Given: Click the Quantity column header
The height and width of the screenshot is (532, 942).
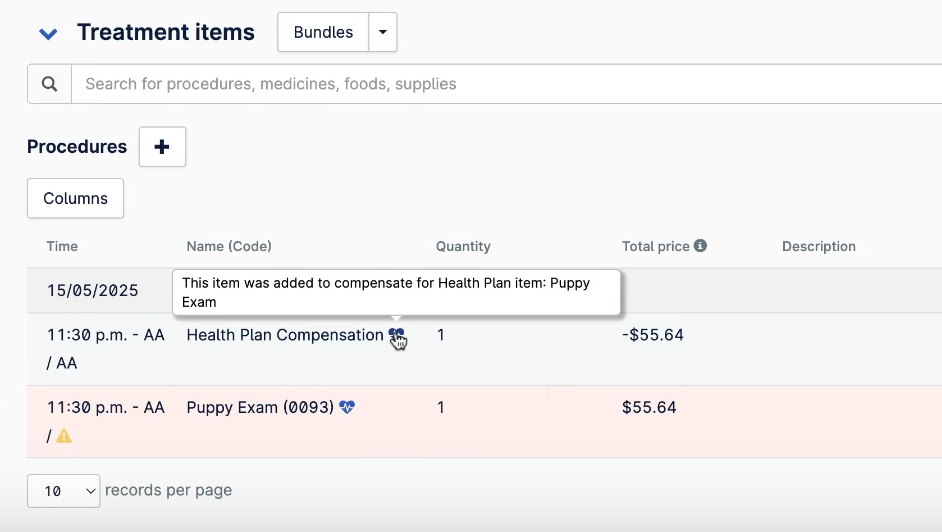Looking at the screenshot, I should coord(463,246).
